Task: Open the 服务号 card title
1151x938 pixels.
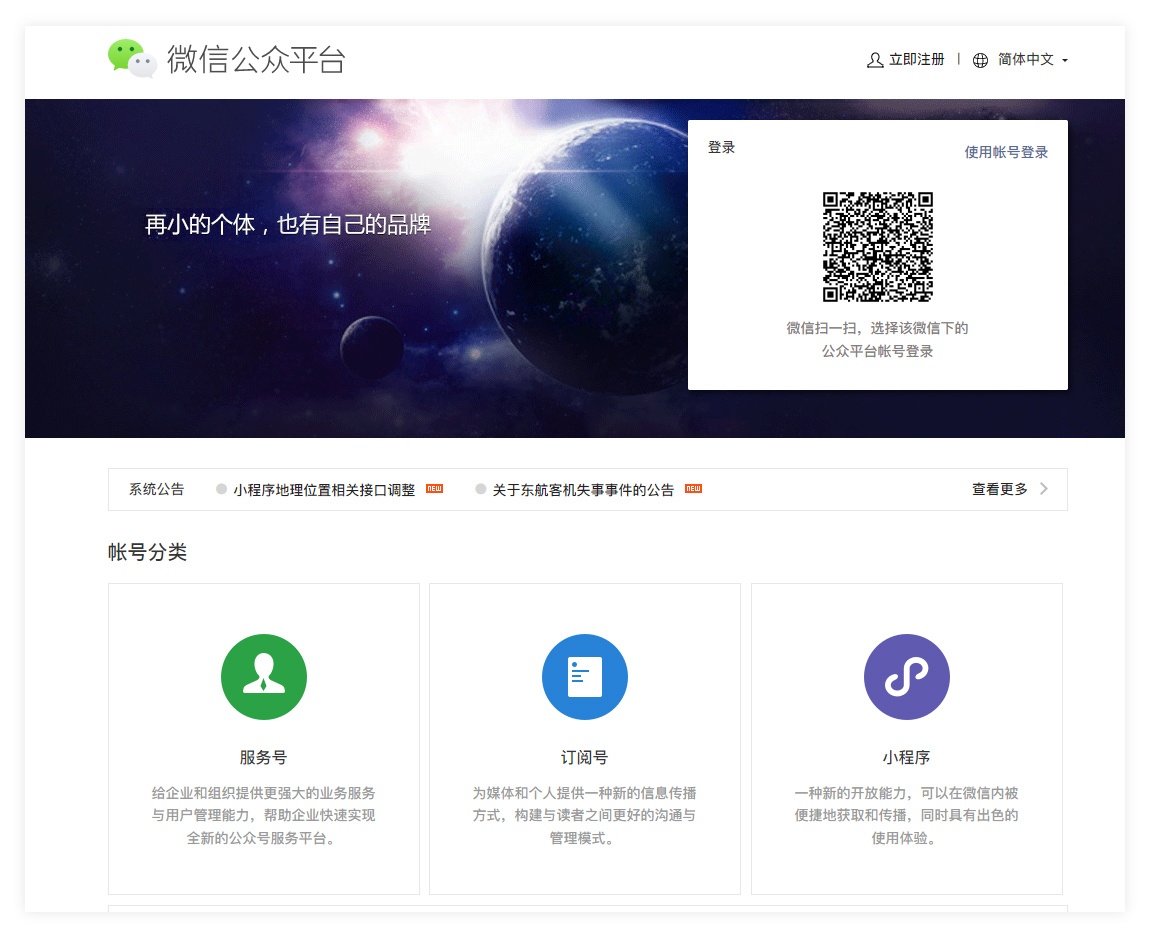Action: pos(263,757)
